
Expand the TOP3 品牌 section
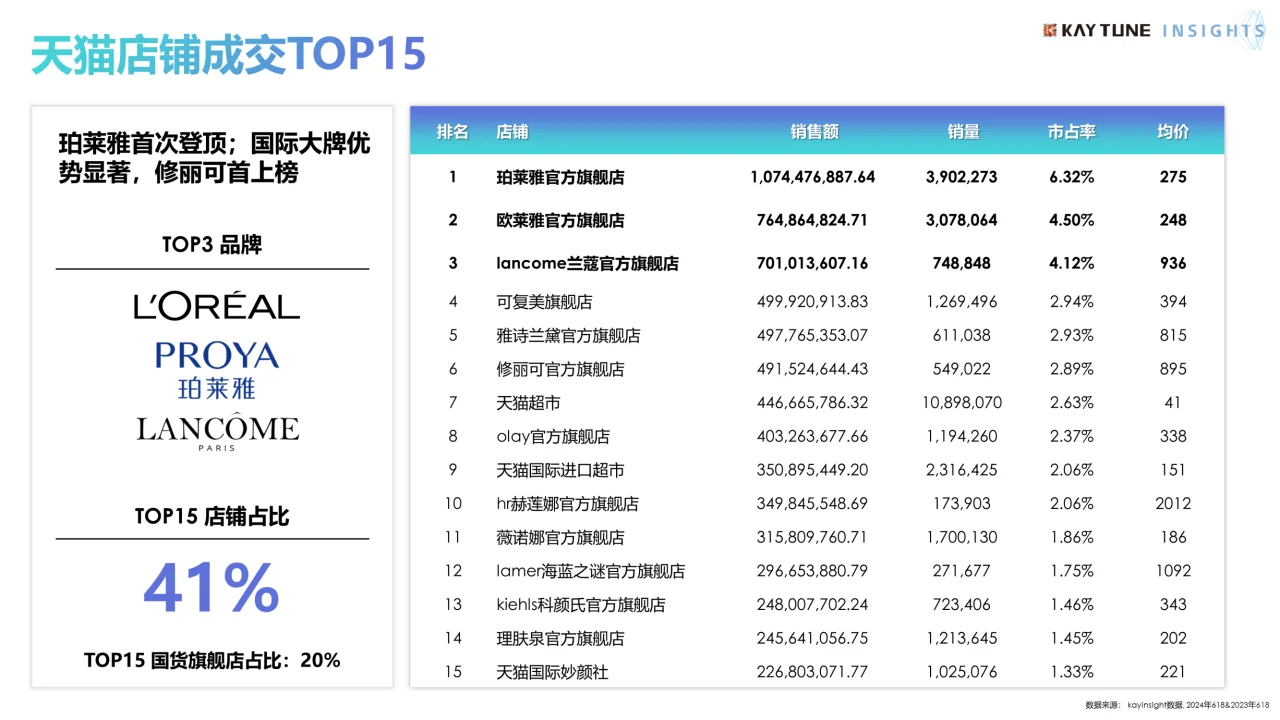211,243
